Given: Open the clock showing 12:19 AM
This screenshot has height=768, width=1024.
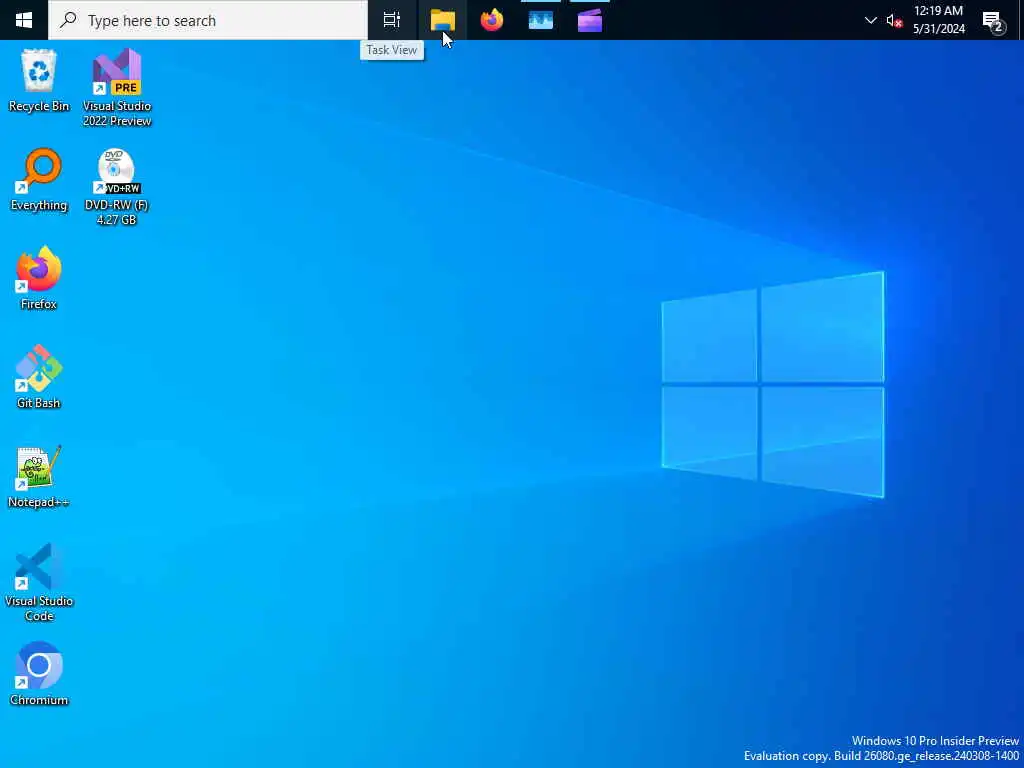Looking at the screenshot, I should click(x=938, y=20).
